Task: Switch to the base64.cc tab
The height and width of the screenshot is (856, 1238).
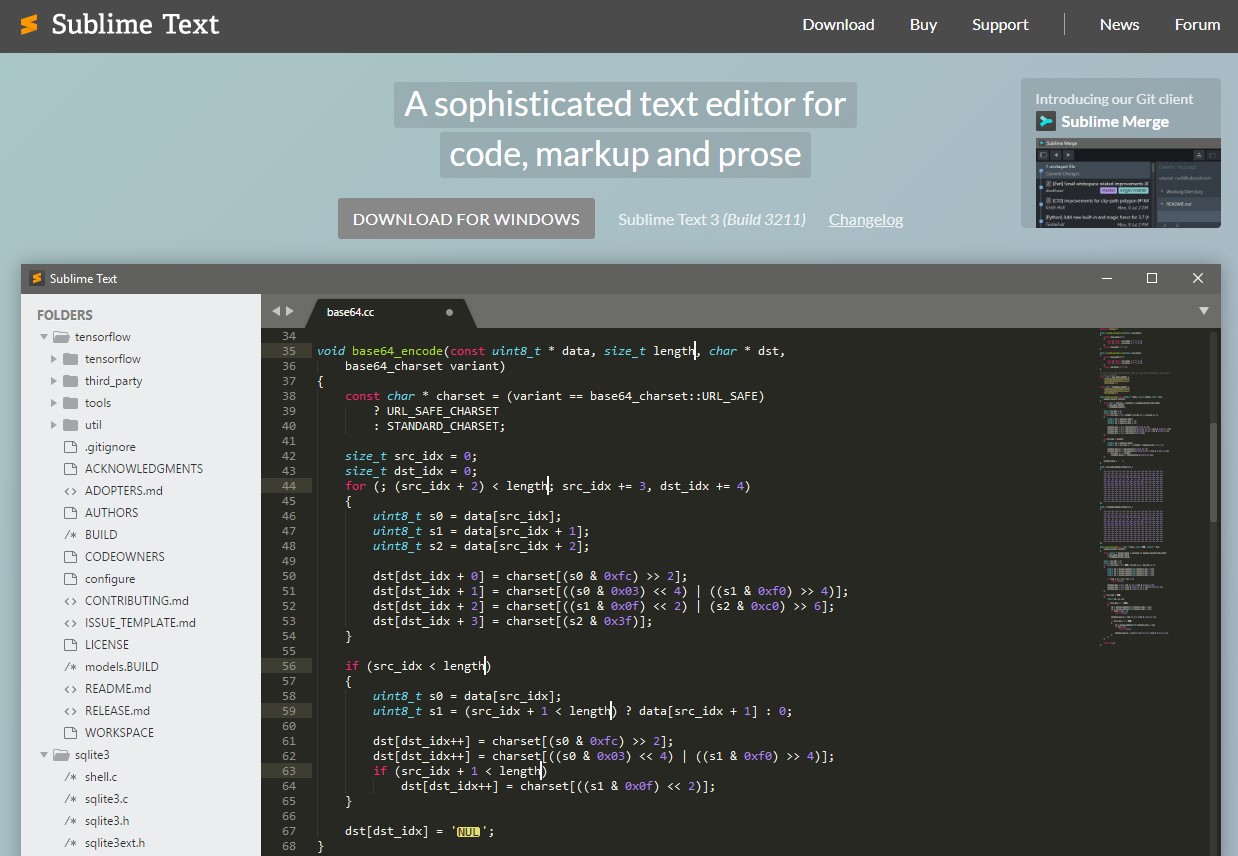Action: click(351, 312)
